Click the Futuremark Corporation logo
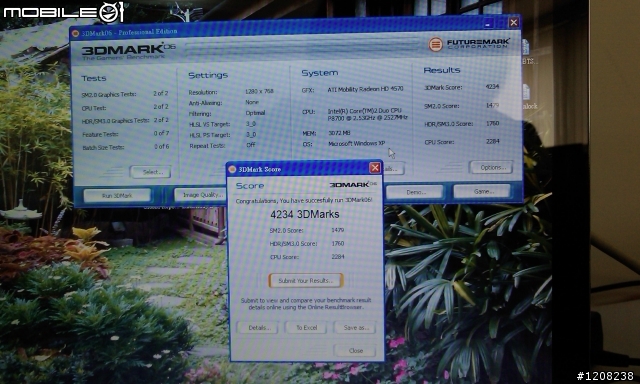The width and height of the screenshot is (640, 384). tap(469, 43)
